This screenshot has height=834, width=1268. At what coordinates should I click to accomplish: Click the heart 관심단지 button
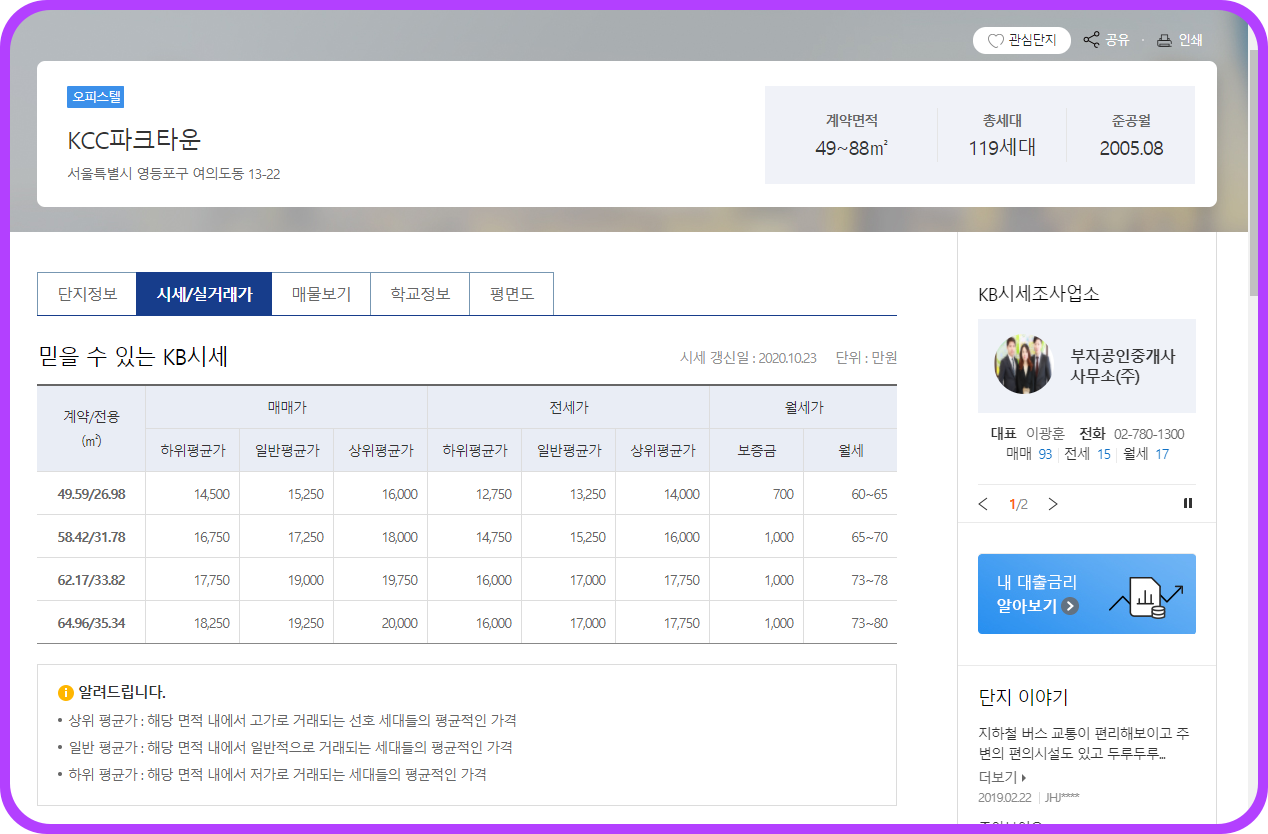click(1021, 41)
